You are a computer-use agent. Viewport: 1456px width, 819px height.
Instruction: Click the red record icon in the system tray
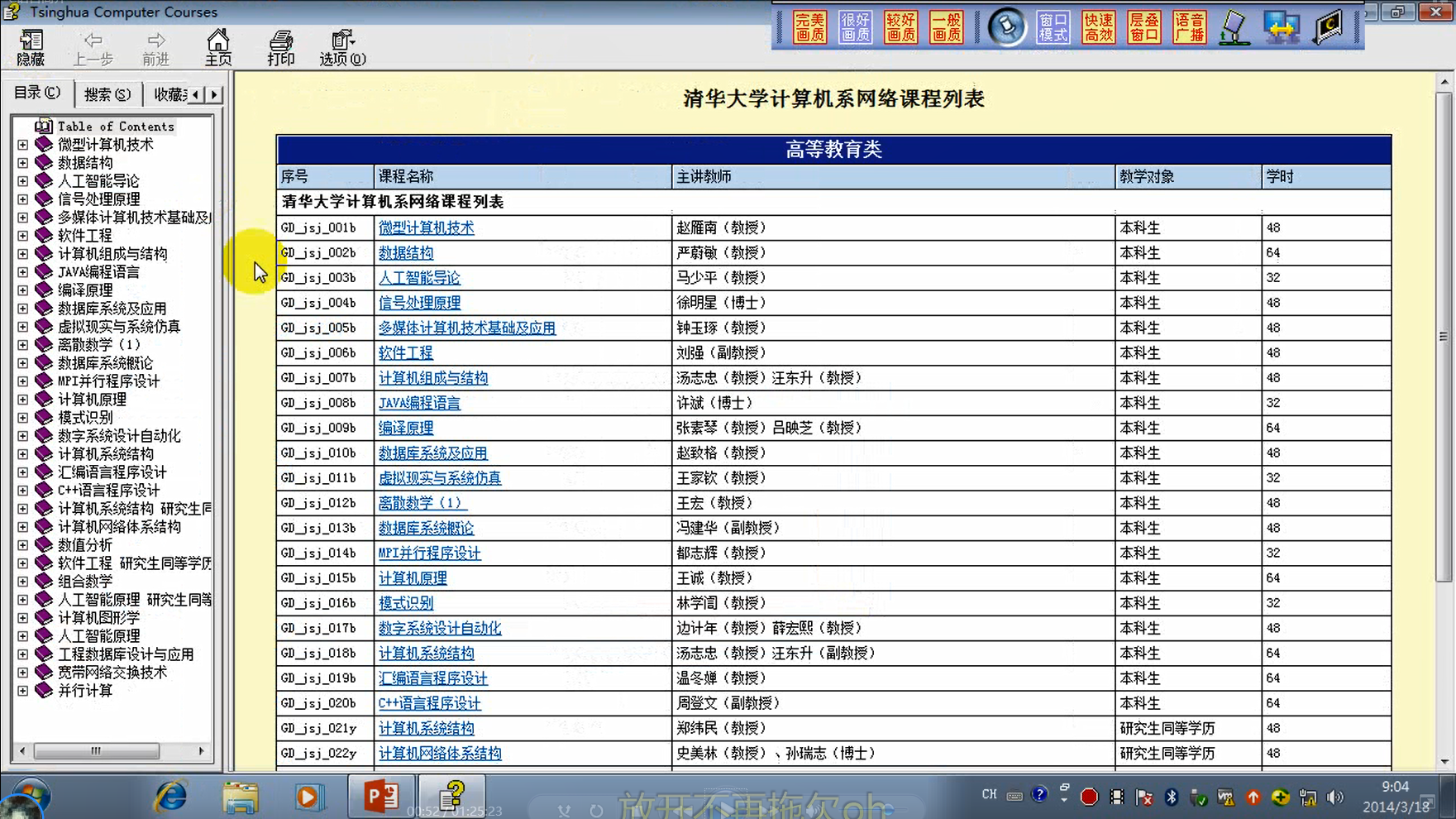[x=1089, y=797]
